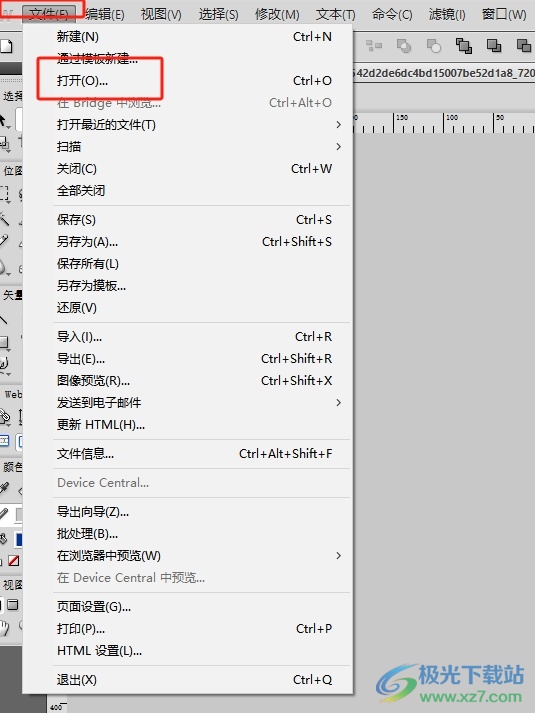The image size is (535, 713).
Task: Click the three-stacked-squares Bring to Front icon
Action: (x=464, y=46)
